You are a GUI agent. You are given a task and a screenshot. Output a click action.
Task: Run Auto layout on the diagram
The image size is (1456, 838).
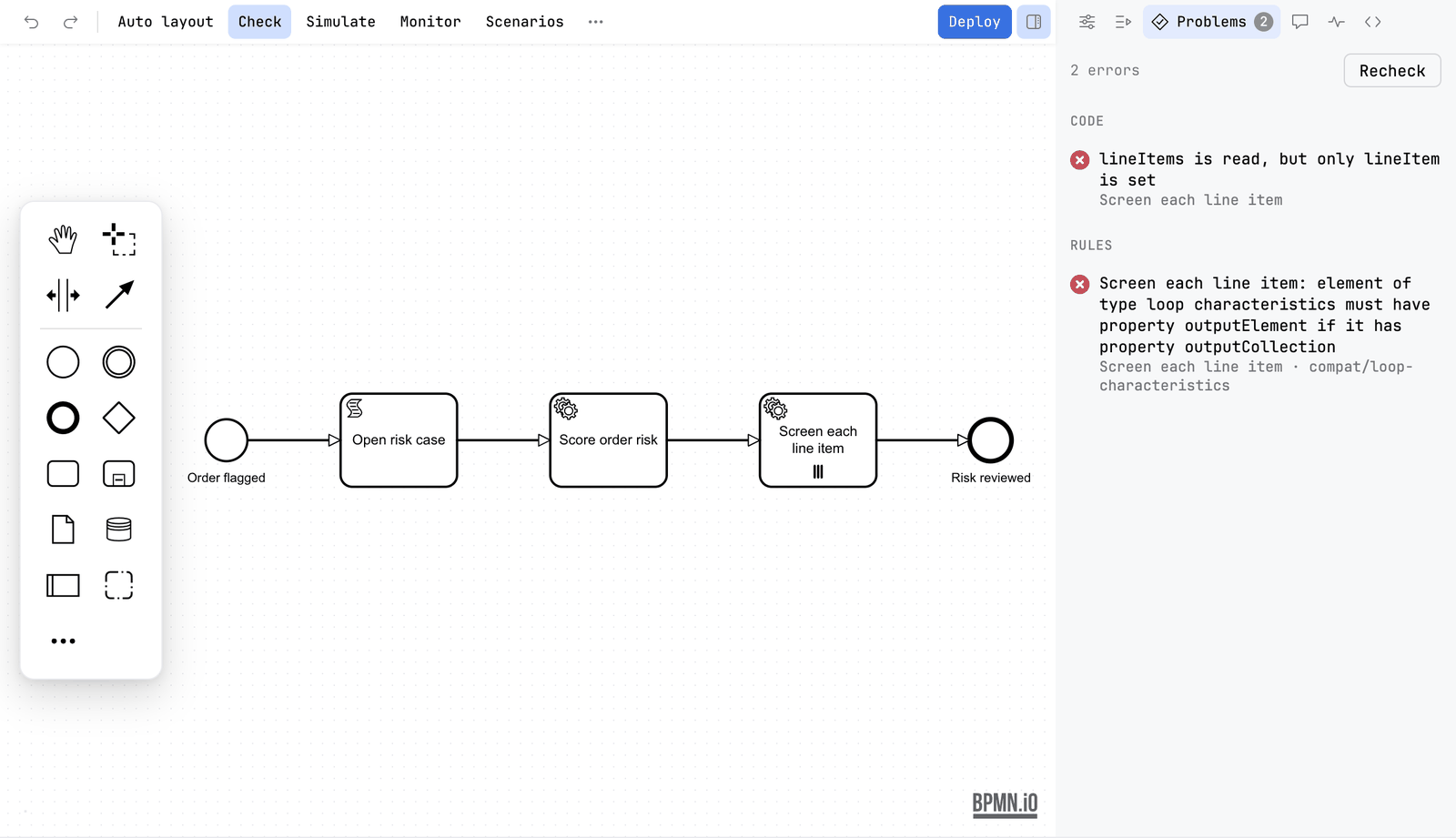point(166,22)
